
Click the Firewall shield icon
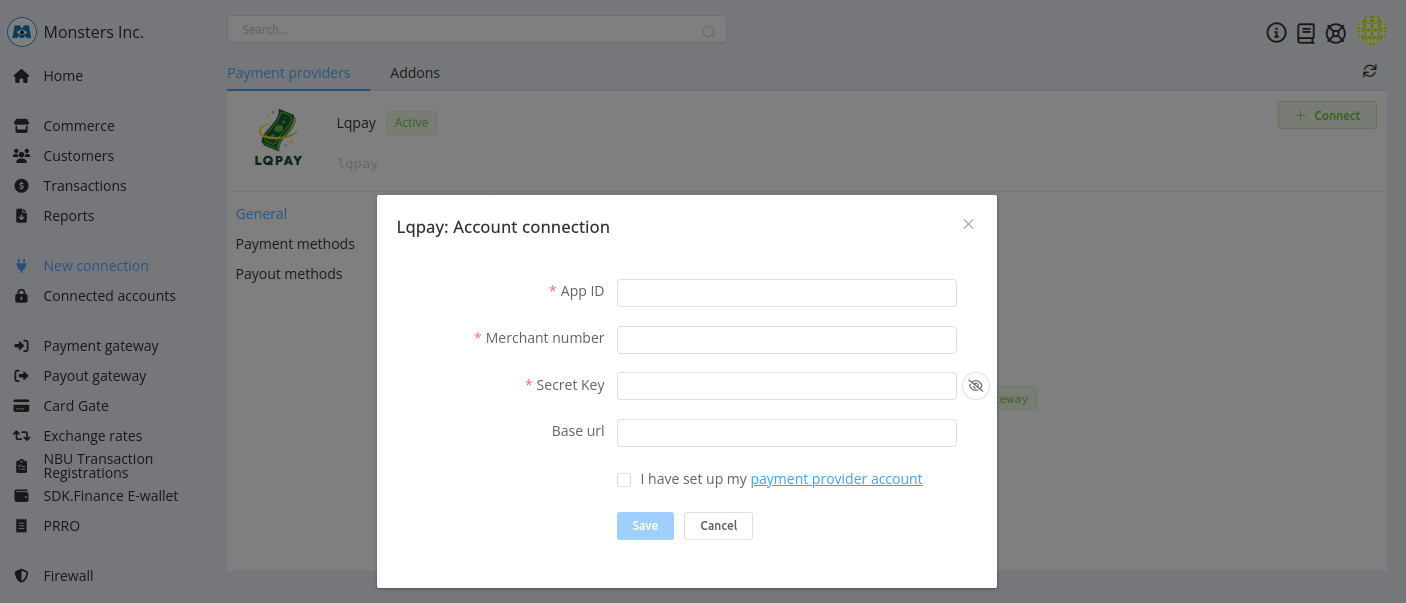pyautogui.click(x=21, y=576)
